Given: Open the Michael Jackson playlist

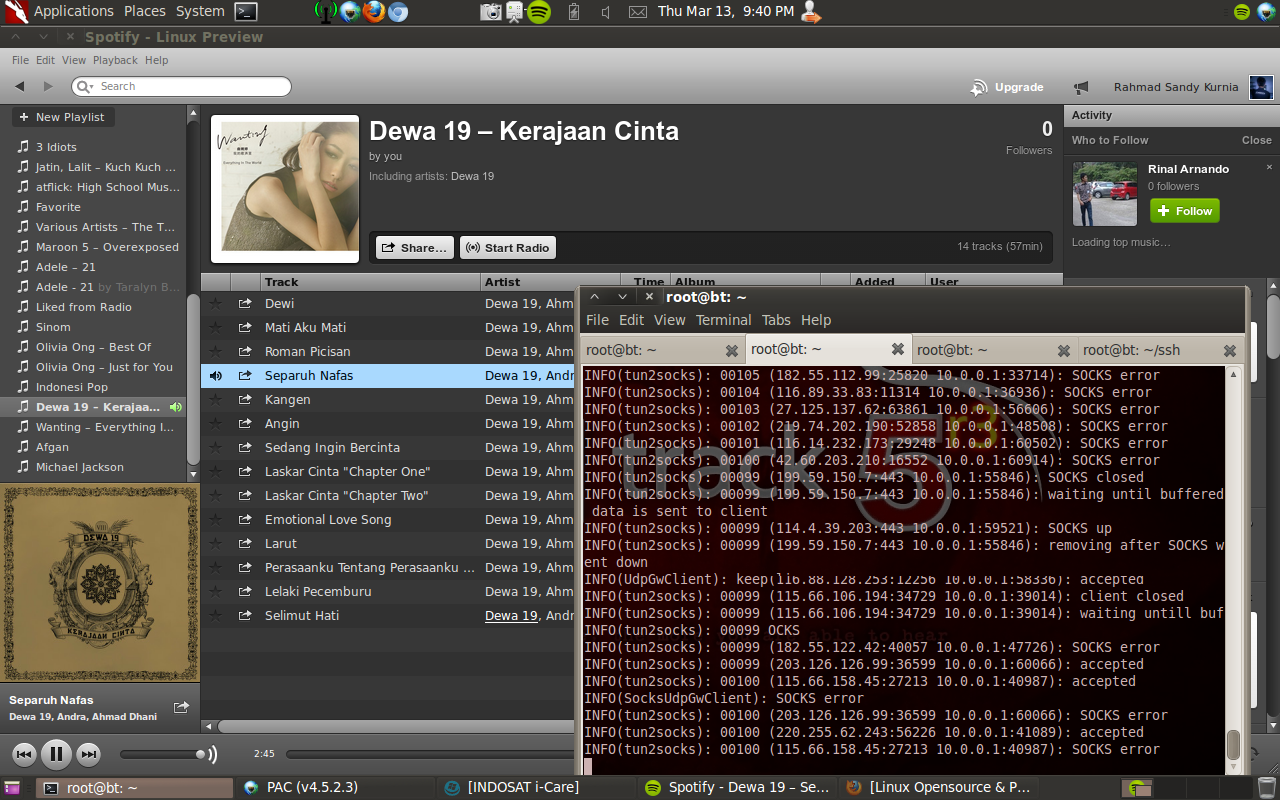Looking at the screenshot, I should pos(80,467).
